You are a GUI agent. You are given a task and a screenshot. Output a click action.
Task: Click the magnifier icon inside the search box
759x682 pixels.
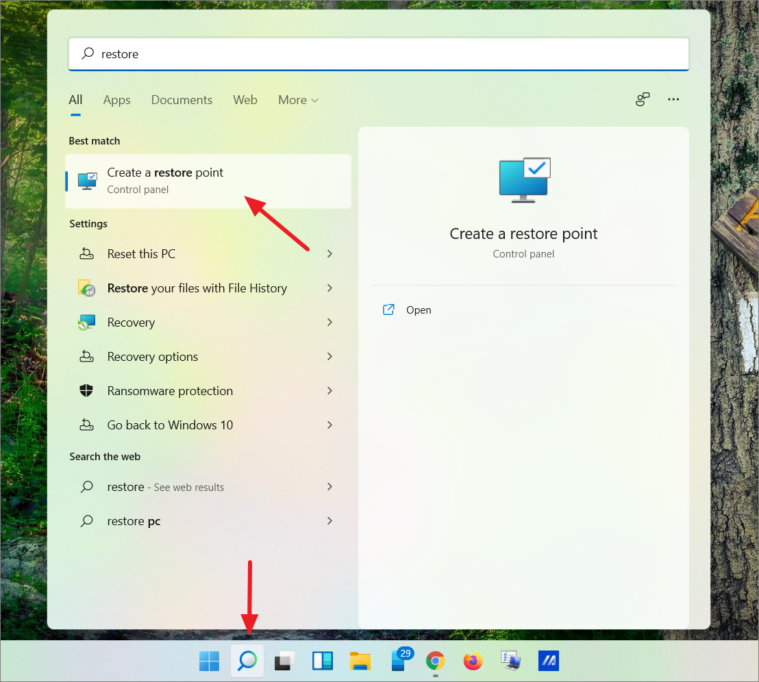(x=88, y=53)
